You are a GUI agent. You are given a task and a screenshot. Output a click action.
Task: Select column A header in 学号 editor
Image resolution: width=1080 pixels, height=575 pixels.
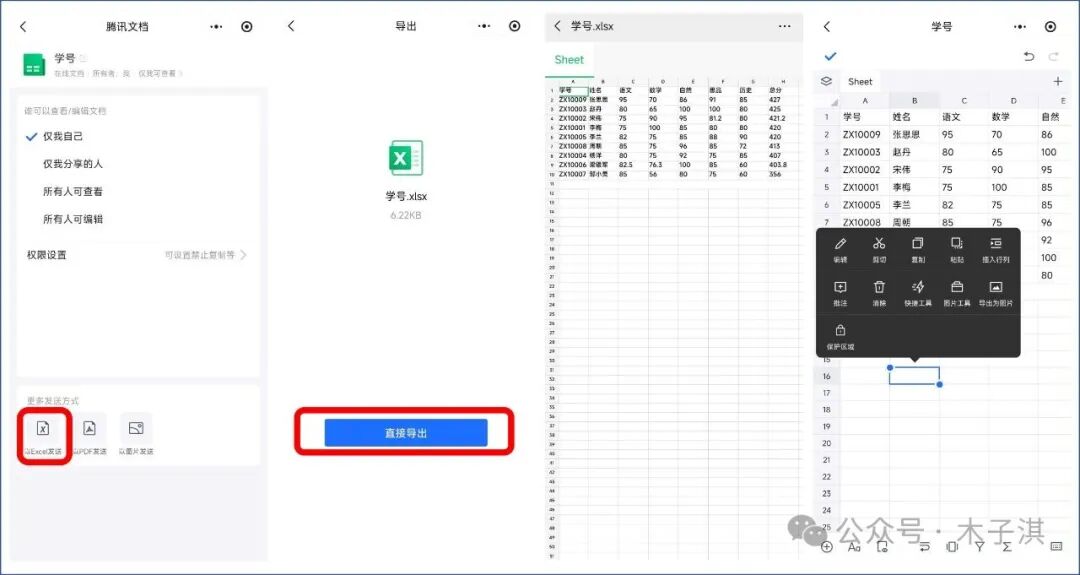(x=864, y=101)
